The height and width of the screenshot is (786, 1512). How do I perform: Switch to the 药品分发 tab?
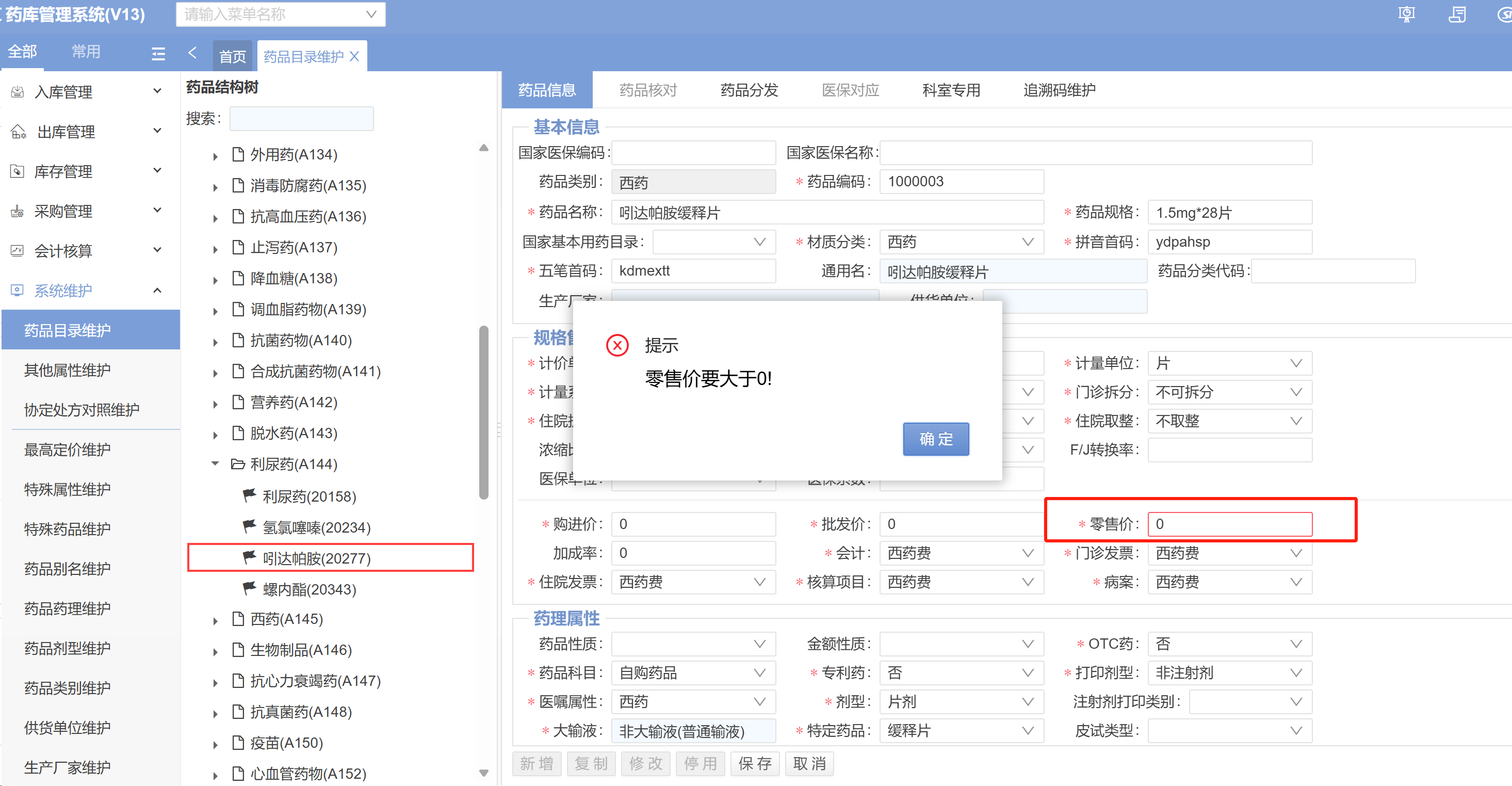coord(749,90)
